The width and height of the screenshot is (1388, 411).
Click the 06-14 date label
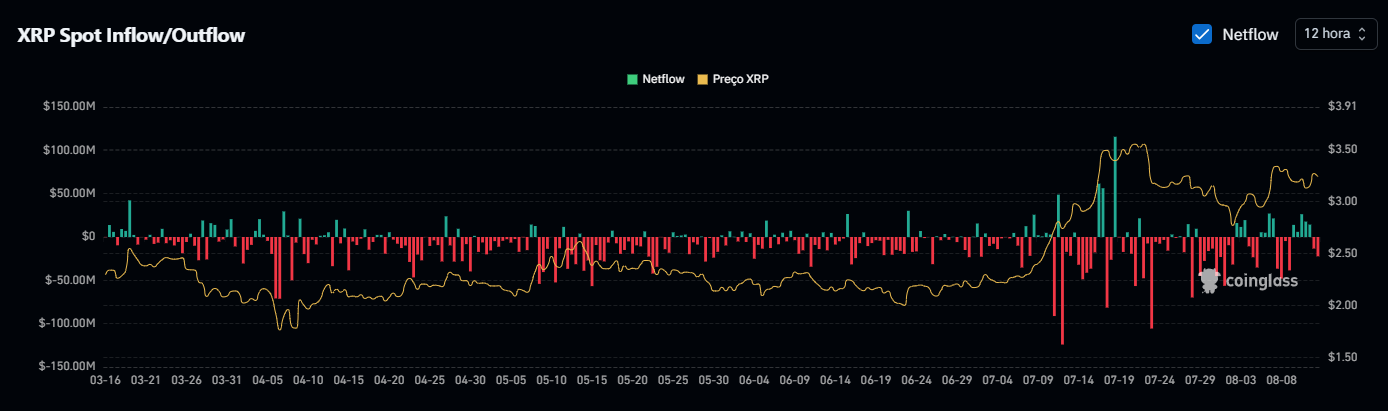[x=834, y=380]
